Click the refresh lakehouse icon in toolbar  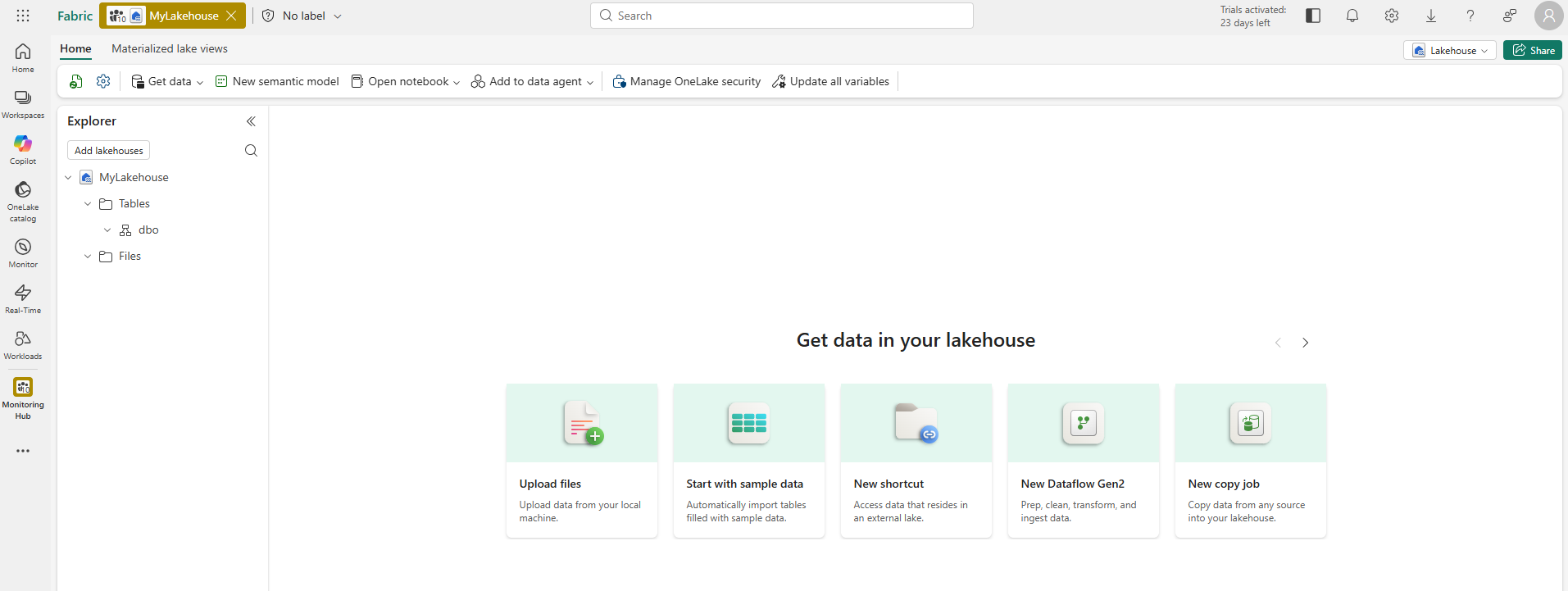click(x=76, y=81)
